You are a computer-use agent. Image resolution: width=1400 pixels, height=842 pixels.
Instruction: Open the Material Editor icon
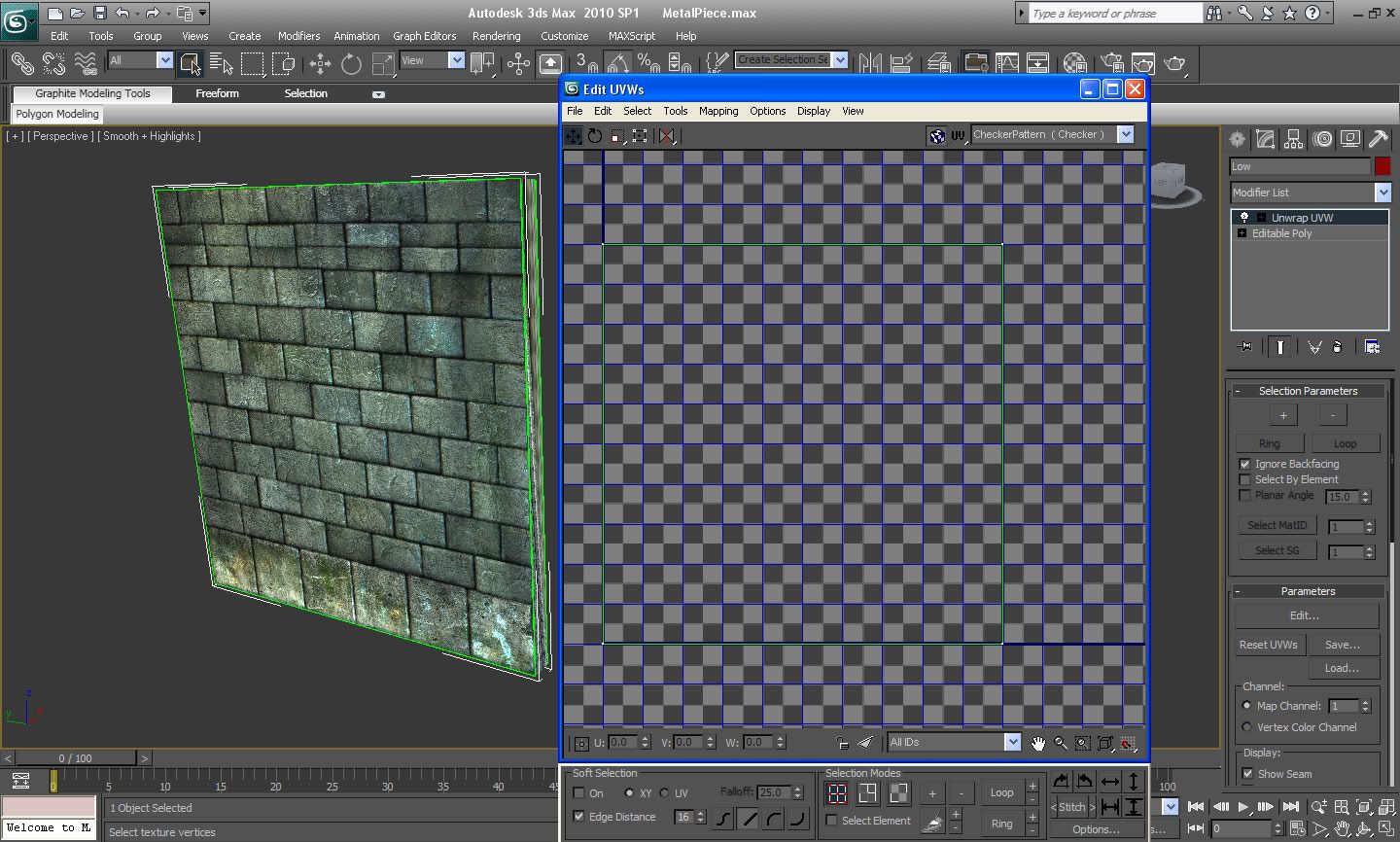click(1074, 63)
